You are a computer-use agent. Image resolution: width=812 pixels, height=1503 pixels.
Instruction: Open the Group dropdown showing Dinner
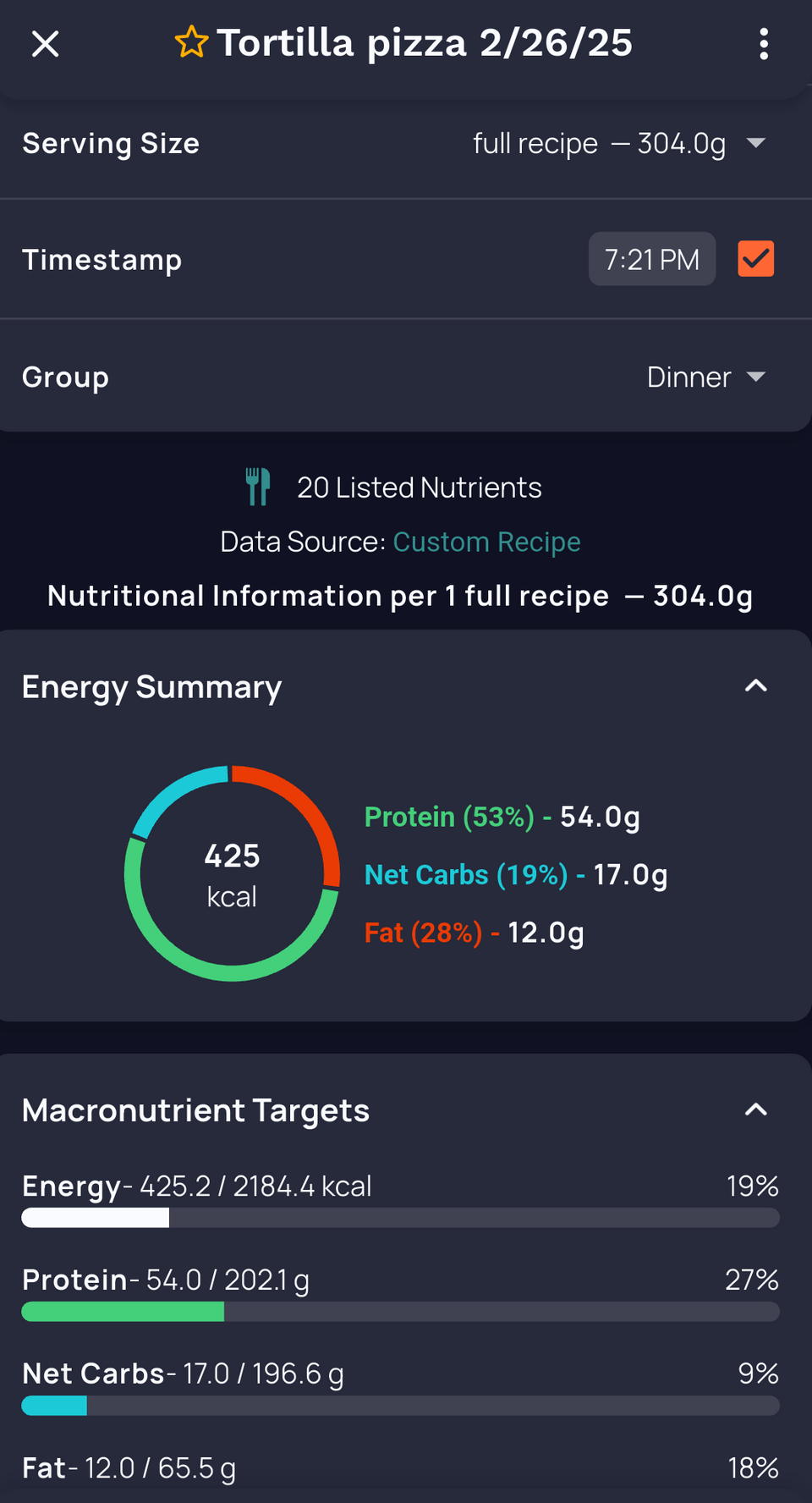point(705,377)
